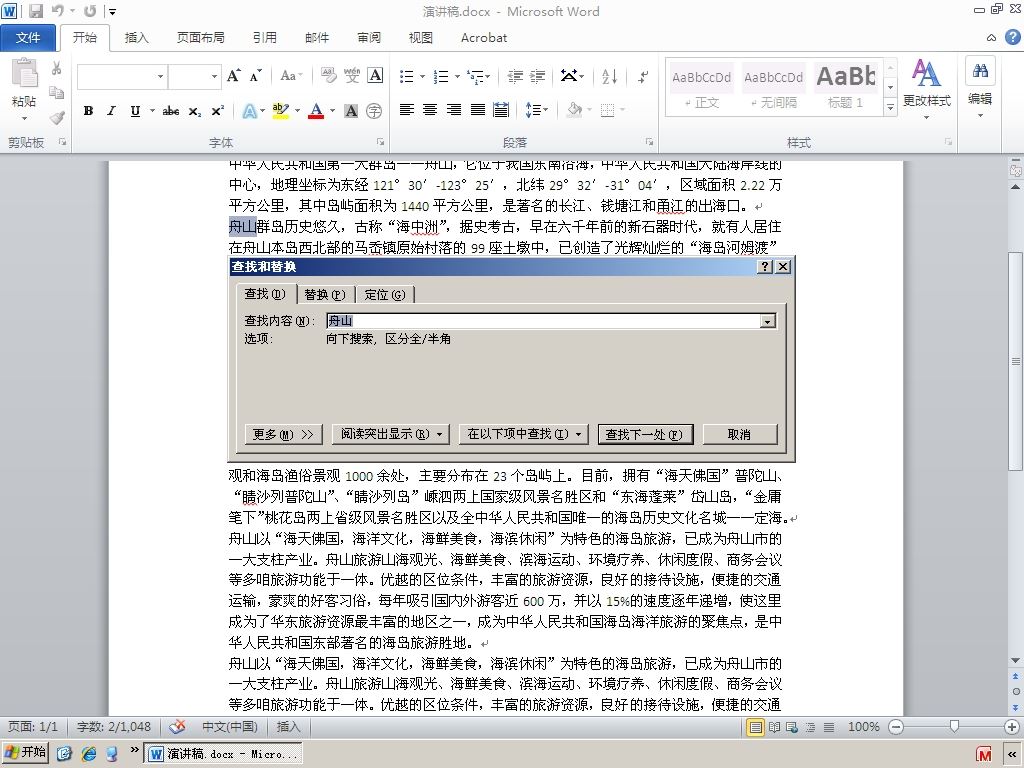Open Internet Explorer from quick launch
Viewport: 1024px width, 768px height.
tap(89, 753)
